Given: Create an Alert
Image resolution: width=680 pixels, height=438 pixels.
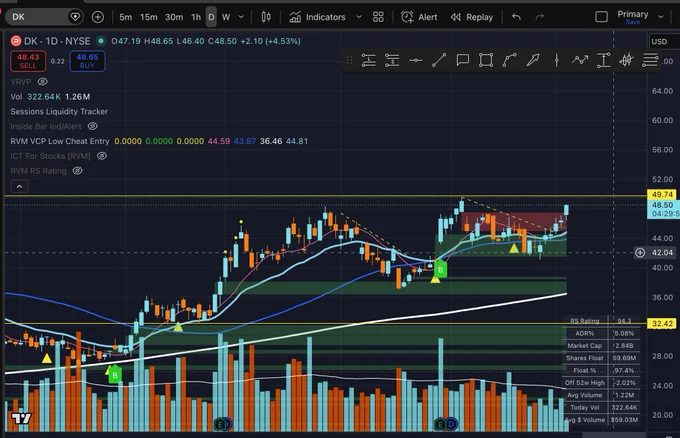Looking at the screenshot, I should click(x=419, y=17).
